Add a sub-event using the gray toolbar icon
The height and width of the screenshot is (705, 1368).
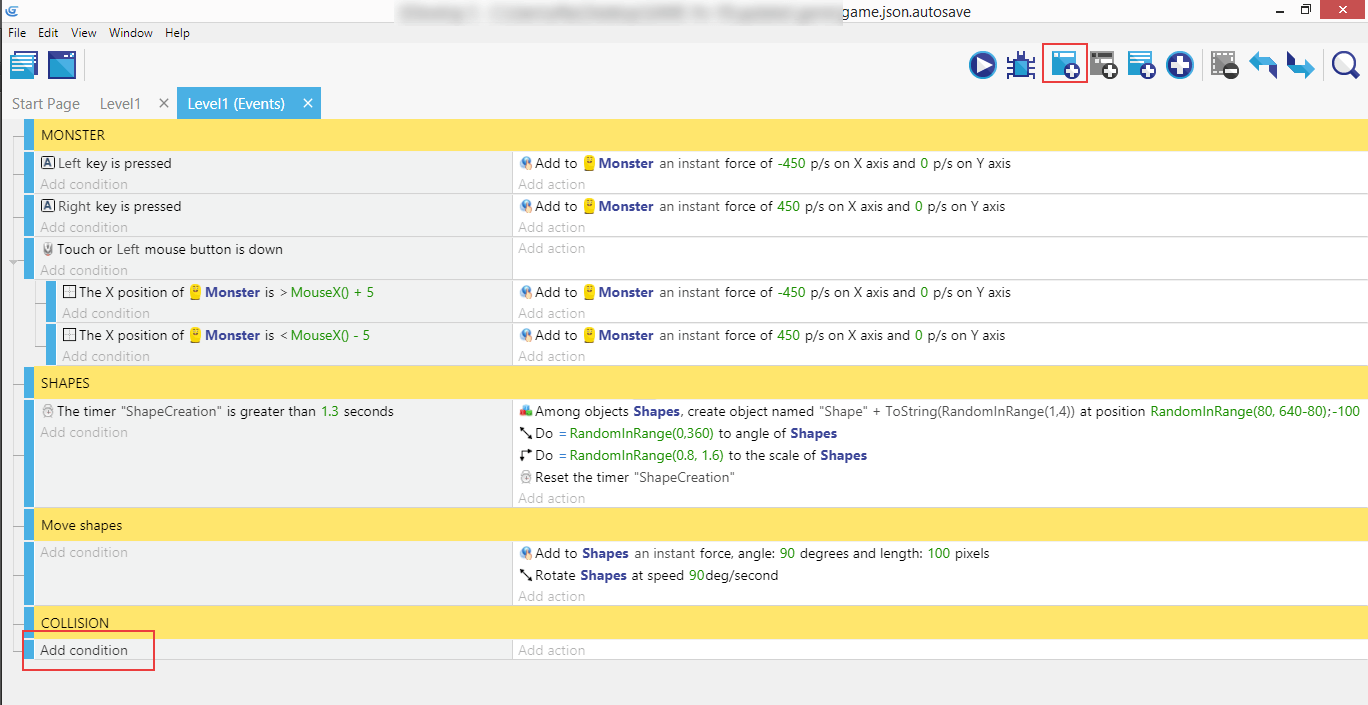[x=1104, y=66]
